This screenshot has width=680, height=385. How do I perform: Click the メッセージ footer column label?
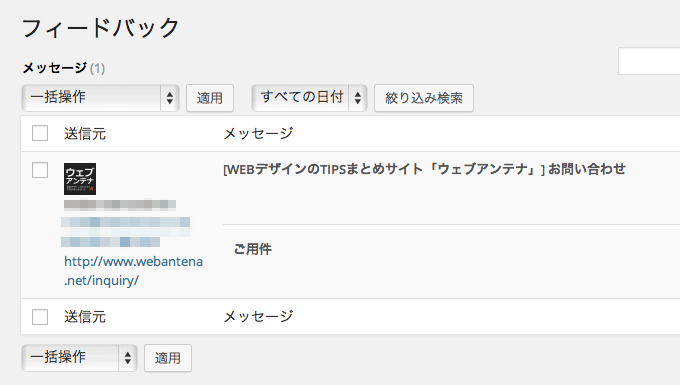tap(258, 317)
